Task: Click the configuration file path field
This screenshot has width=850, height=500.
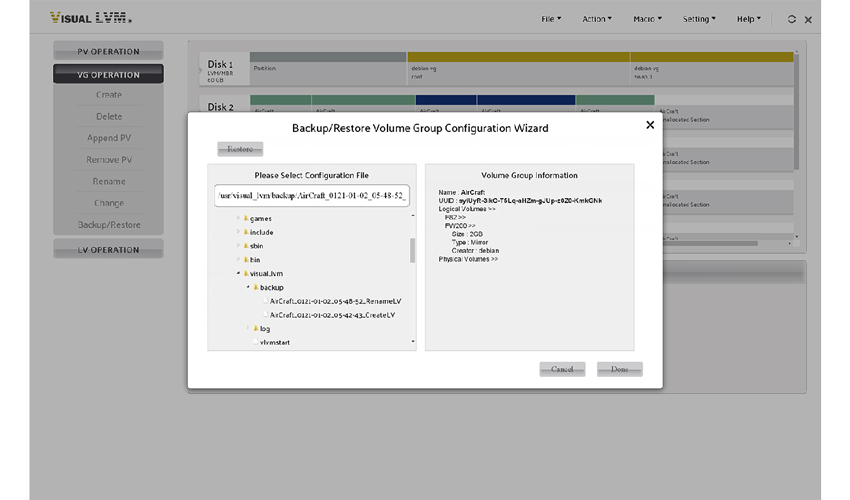Action: [x=311, y=197]
